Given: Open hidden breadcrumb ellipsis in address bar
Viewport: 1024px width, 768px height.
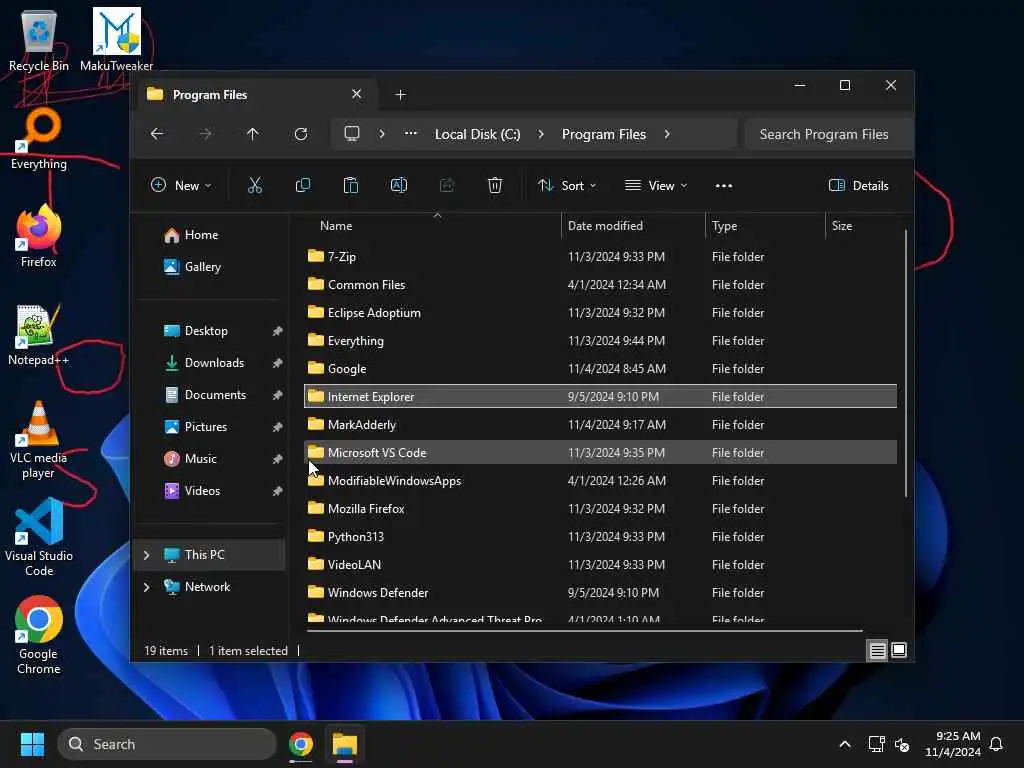Looking at the screenshot, I should [x=411, y=133].
